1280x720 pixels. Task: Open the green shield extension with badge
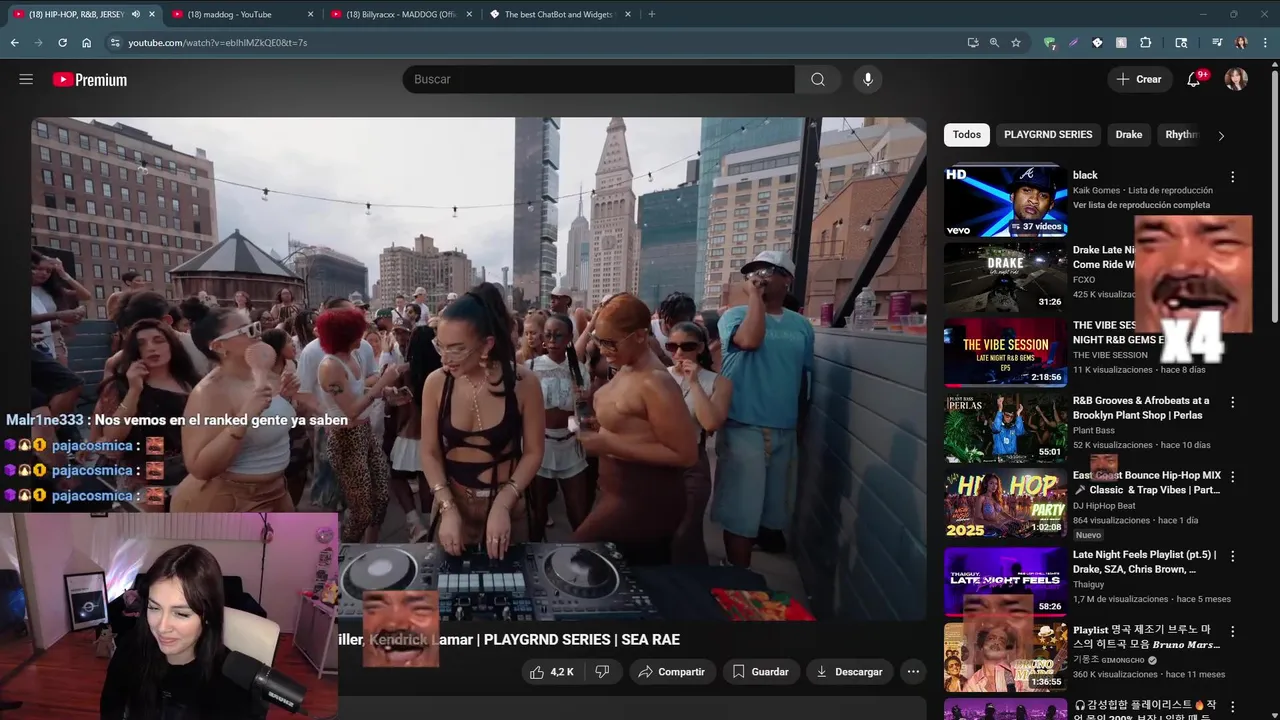coord(1049,43)
